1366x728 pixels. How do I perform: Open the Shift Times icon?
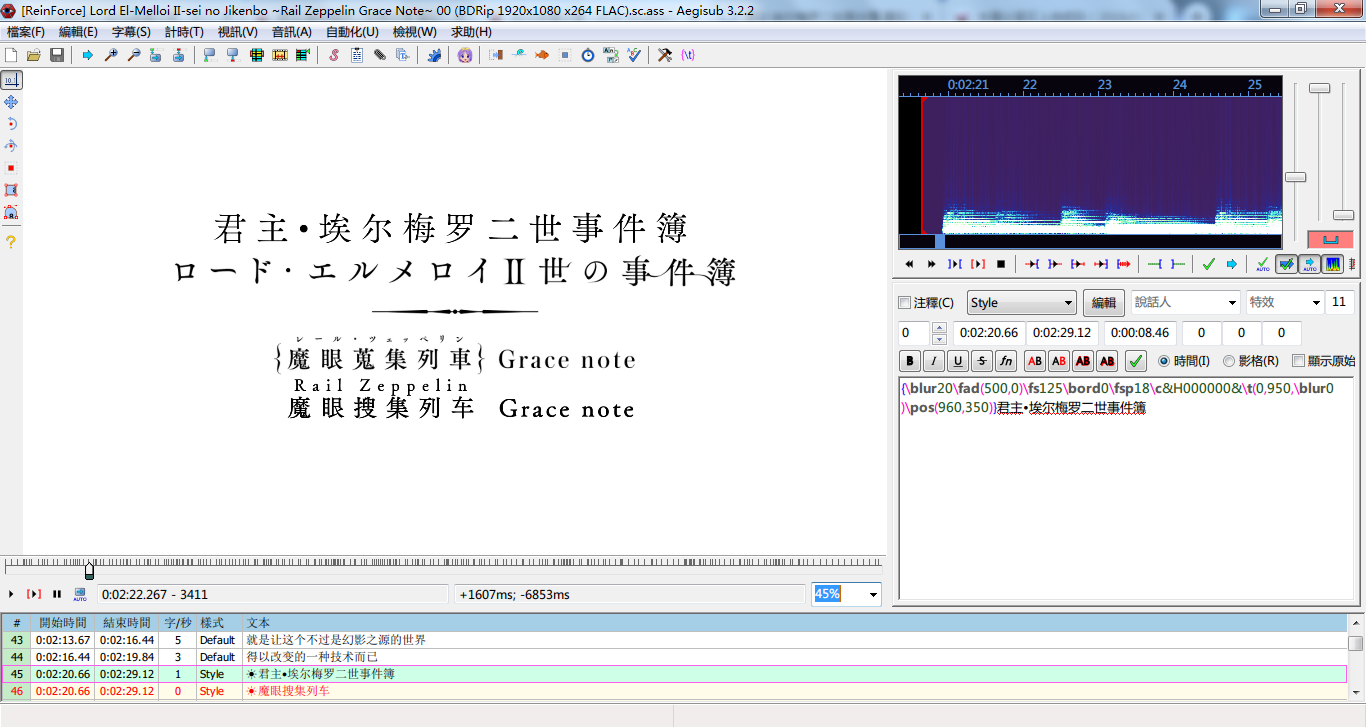click(x=496, y=55)
